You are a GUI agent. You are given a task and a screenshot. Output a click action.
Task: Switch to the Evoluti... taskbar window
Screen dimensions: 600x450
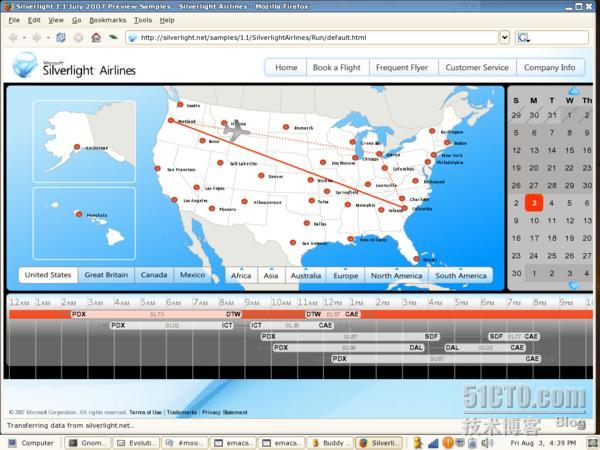[137, 443]
